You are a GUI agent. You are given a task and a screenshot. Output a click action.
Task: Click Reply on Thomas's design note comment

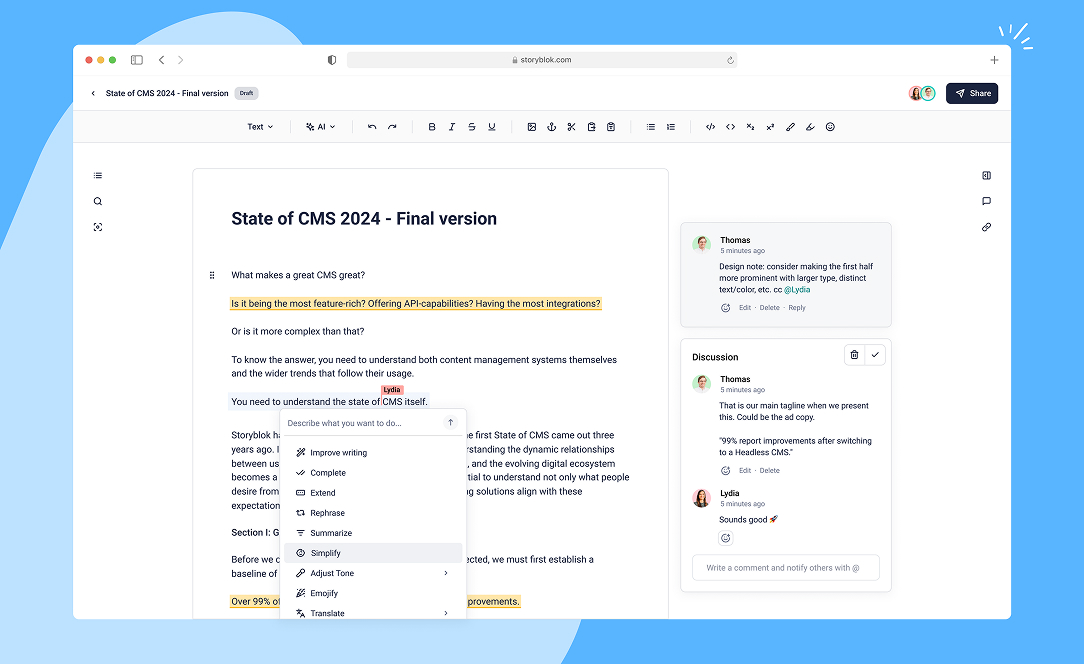pos(796,308)
